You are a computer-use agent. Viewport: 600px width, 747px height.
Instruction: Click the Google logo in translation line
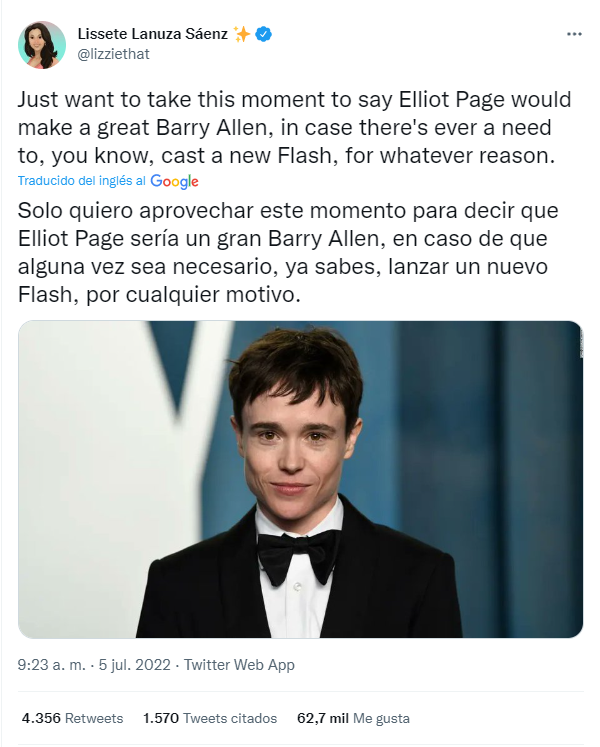pos(174,181)
